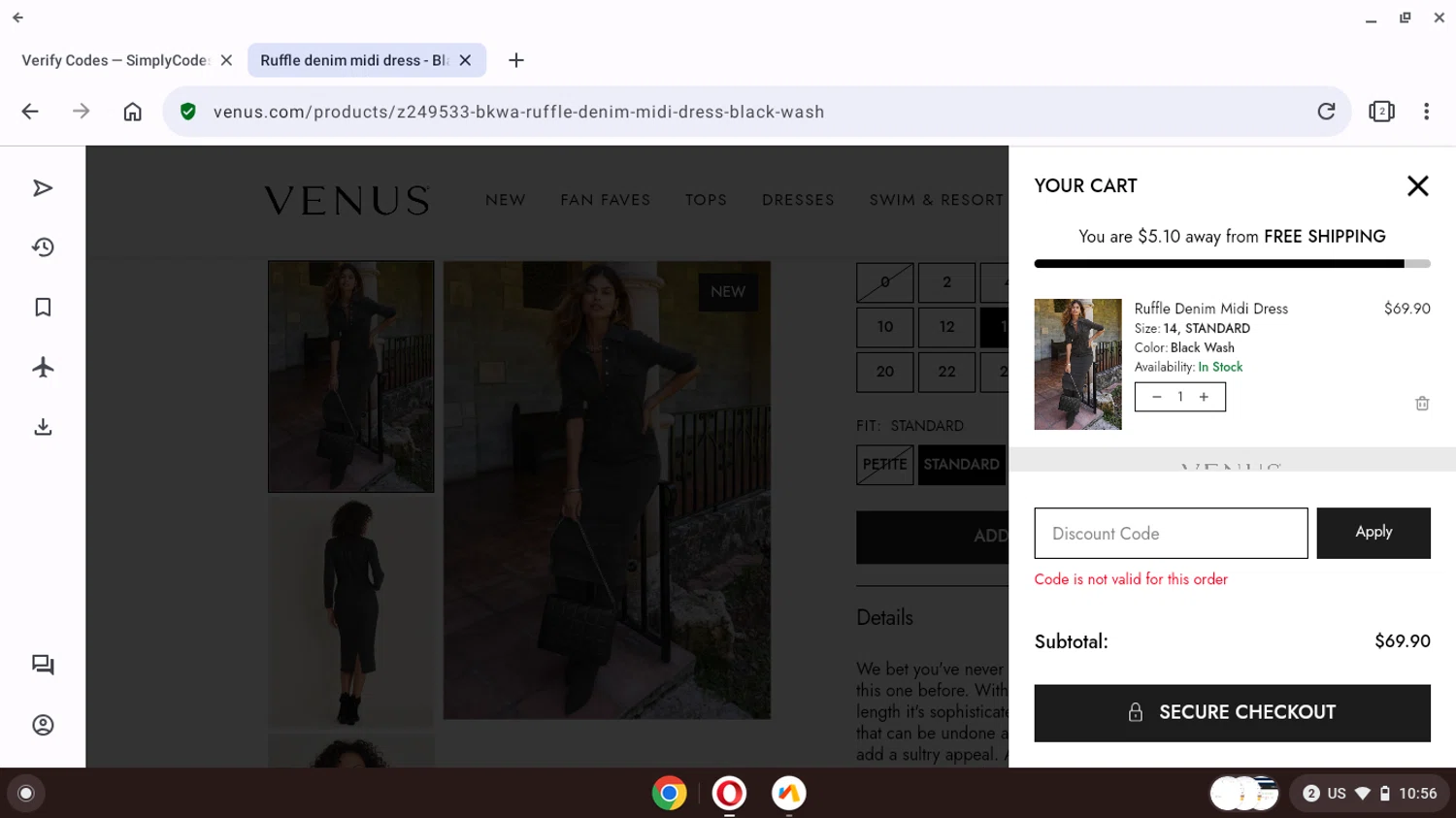The height and width of the screenshot is (818, 1456).
Task: Open tab switcher showing 2 tabs
Action: (1381, 112)
